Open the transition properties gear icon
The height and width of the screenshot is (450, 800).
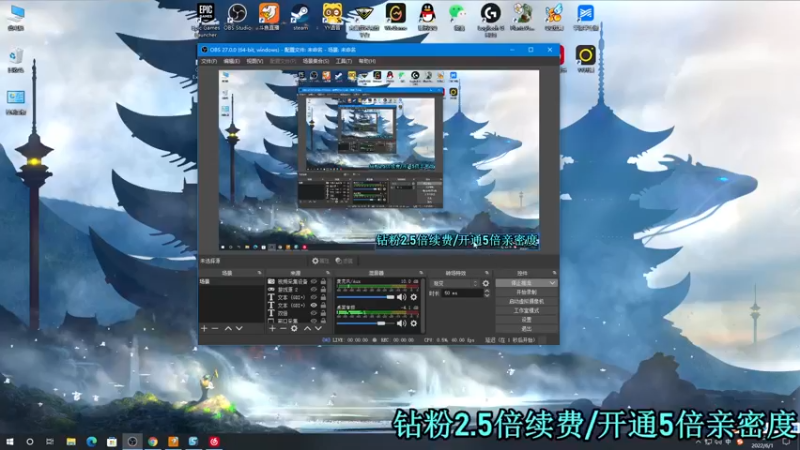click(x=486, y=283)
